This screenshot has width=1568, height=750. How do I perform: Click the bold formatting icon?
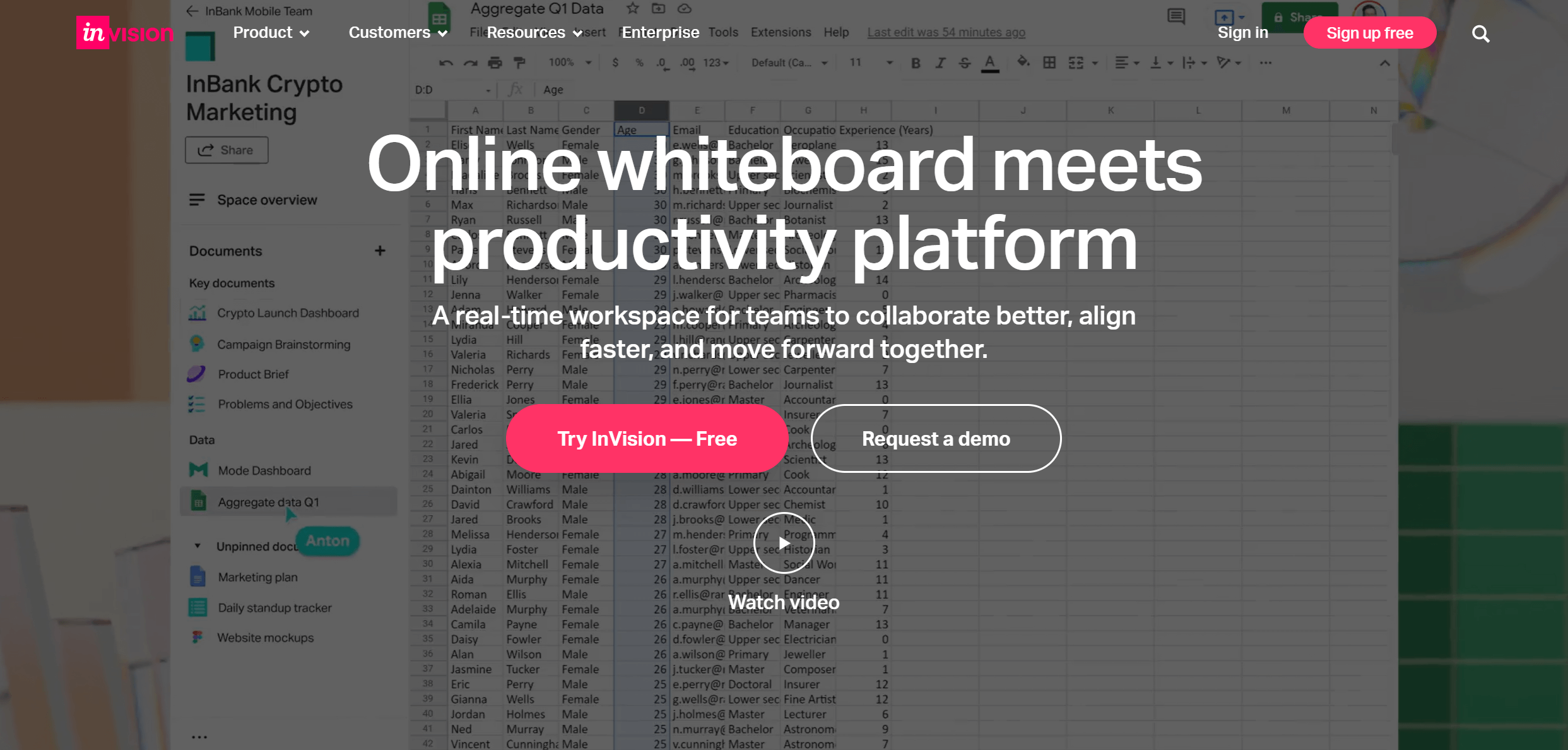[915, 63]
